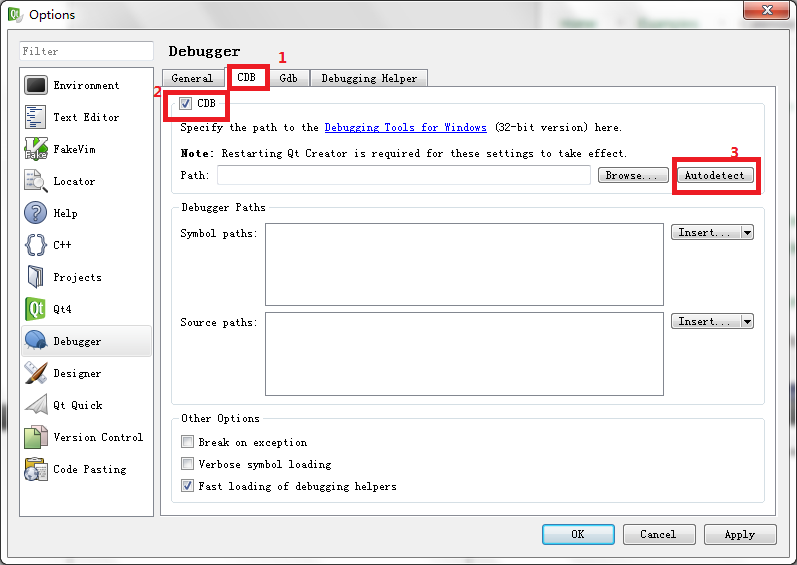Uncheck the CDB checkbox
Image resolution: width=797 pixels, height=565 pixels.
tap(186, 104)
